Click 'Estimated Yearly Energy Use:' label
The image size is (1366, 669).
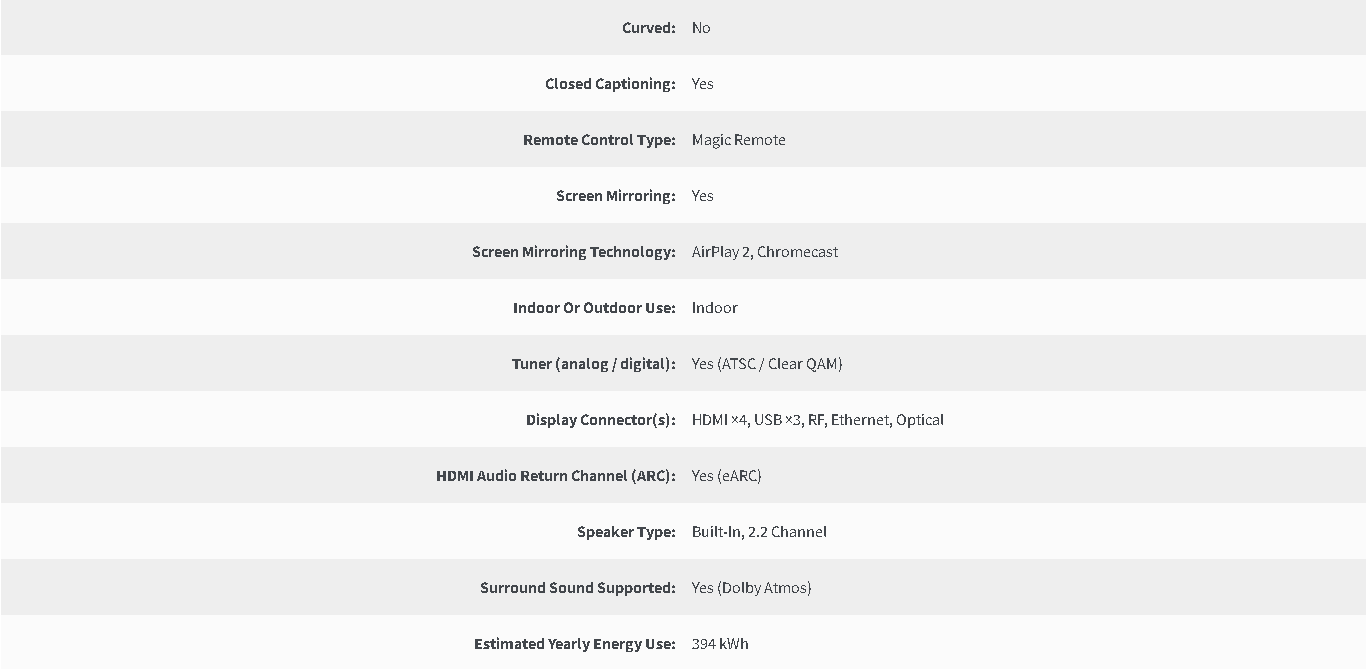(x=575, y=644)
